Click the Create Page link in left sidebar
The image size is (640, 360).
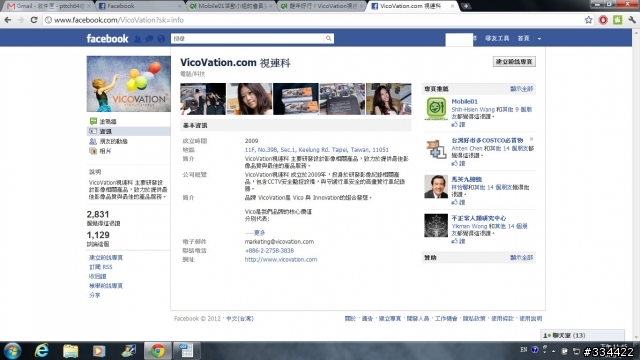(106, 258)
